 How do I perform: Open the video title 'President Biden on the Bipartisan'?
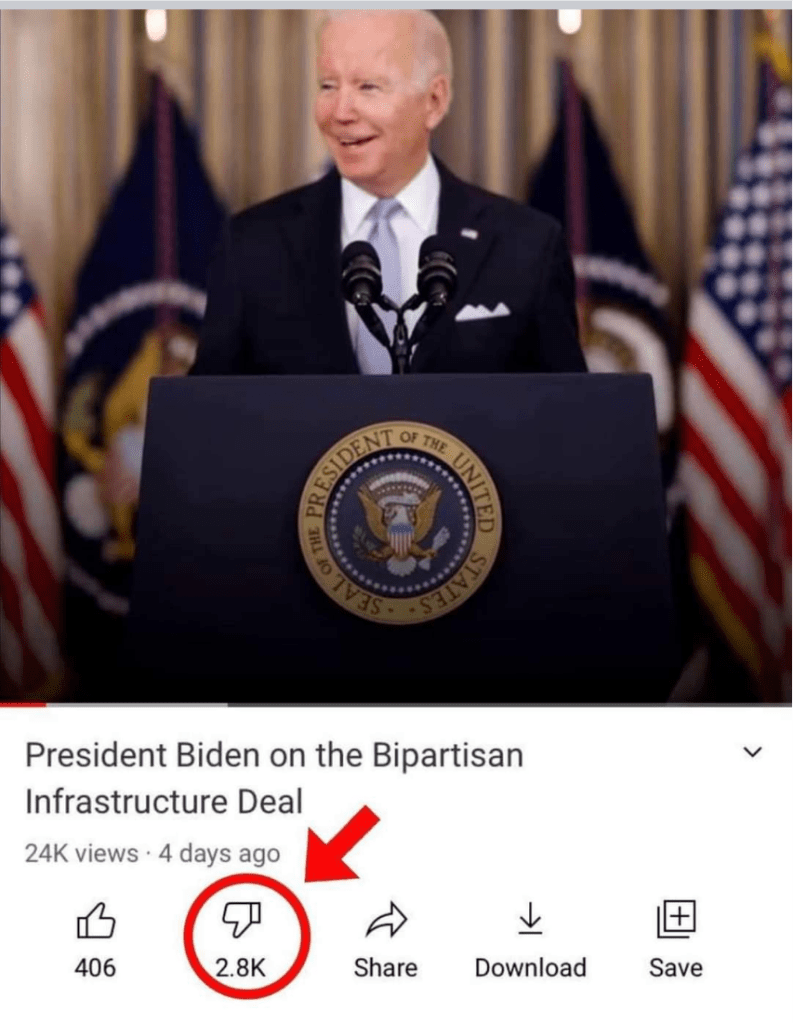tap(274, 756)
